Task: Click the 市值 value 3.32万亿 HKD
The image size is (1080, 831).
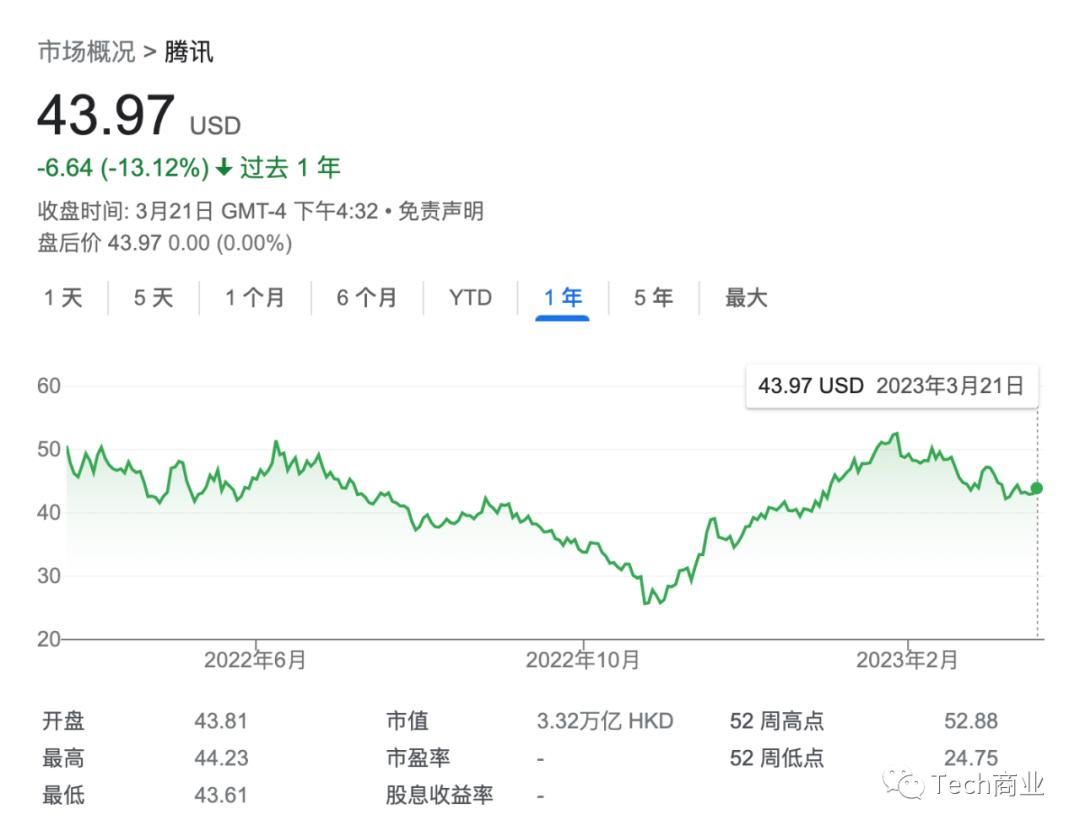Action: click(605, 721)
